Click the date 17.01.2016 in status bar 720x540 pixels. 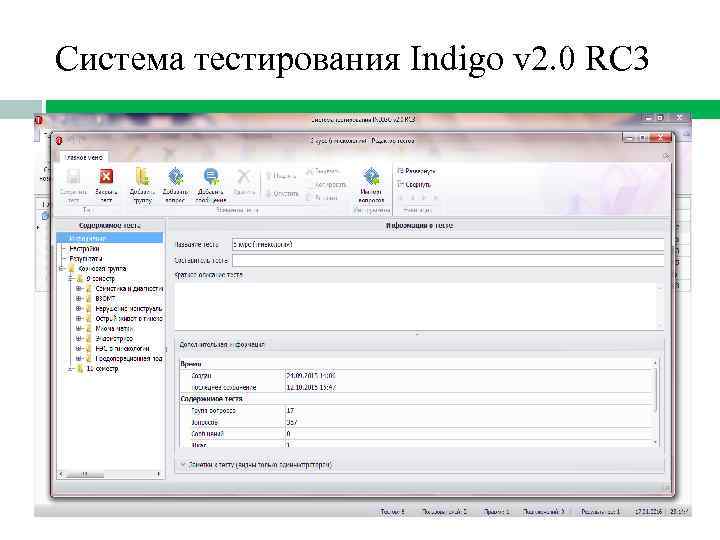pos(648,511)
